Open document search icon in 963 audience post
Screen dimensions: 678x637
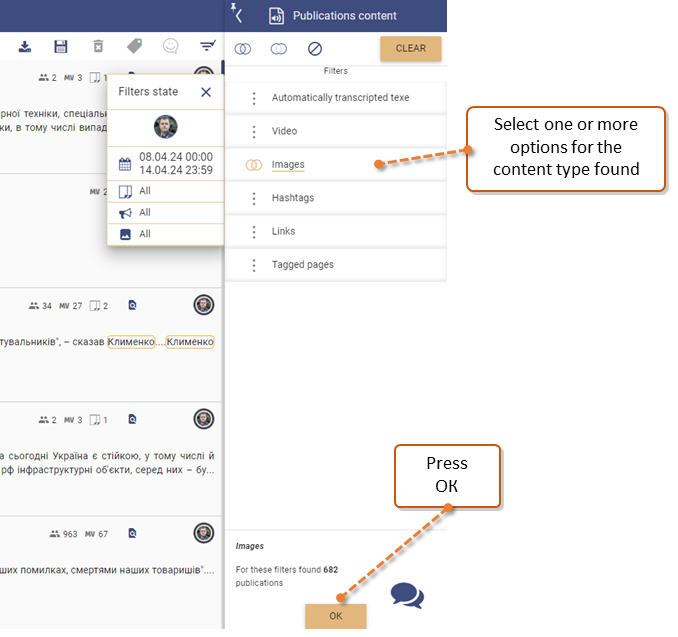point(133,534)
